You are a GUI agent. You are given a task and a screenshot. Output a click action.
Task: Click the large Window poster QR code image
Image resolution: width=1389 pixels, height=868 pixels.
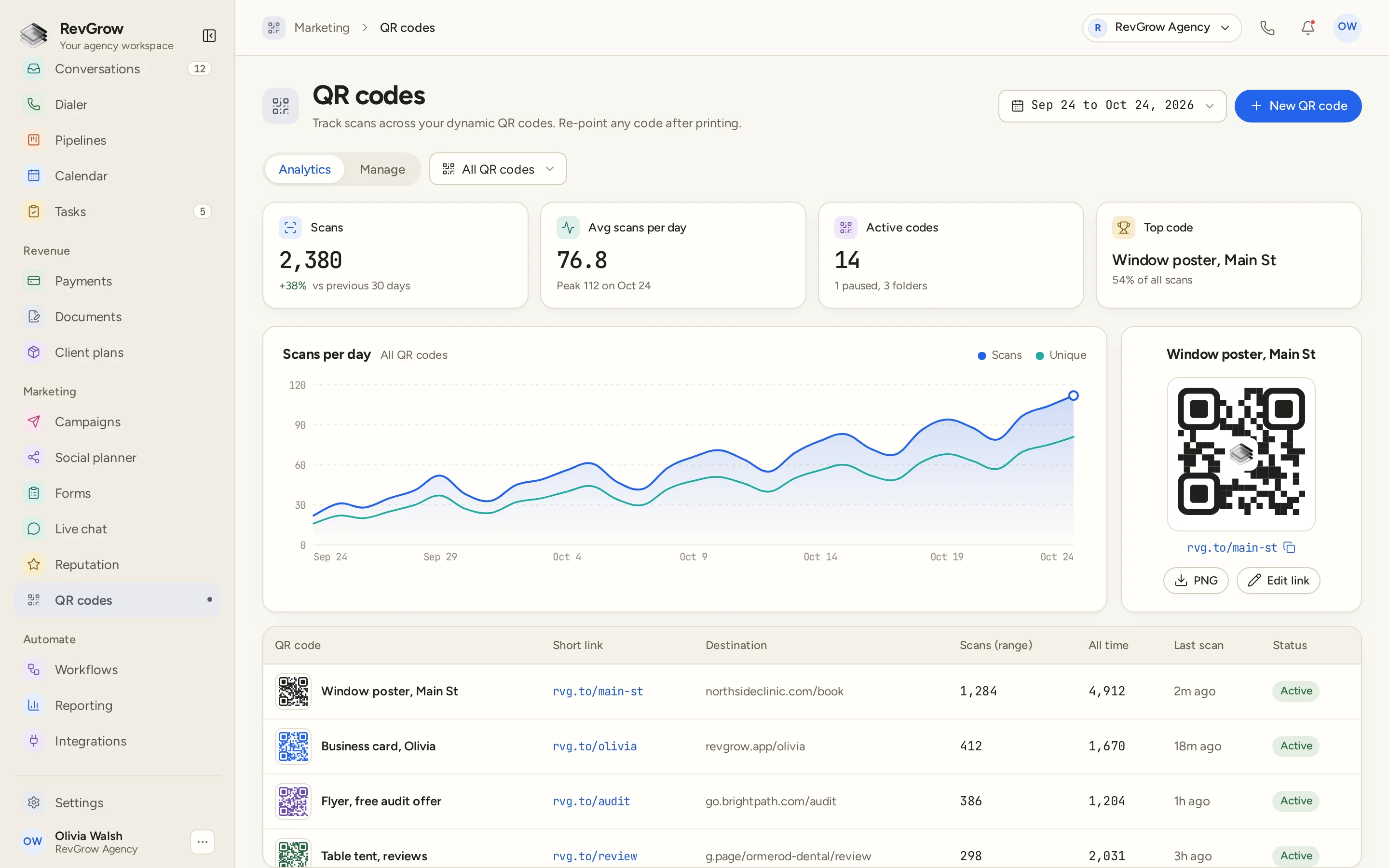pyautogui.click(x=1241, y=453)
